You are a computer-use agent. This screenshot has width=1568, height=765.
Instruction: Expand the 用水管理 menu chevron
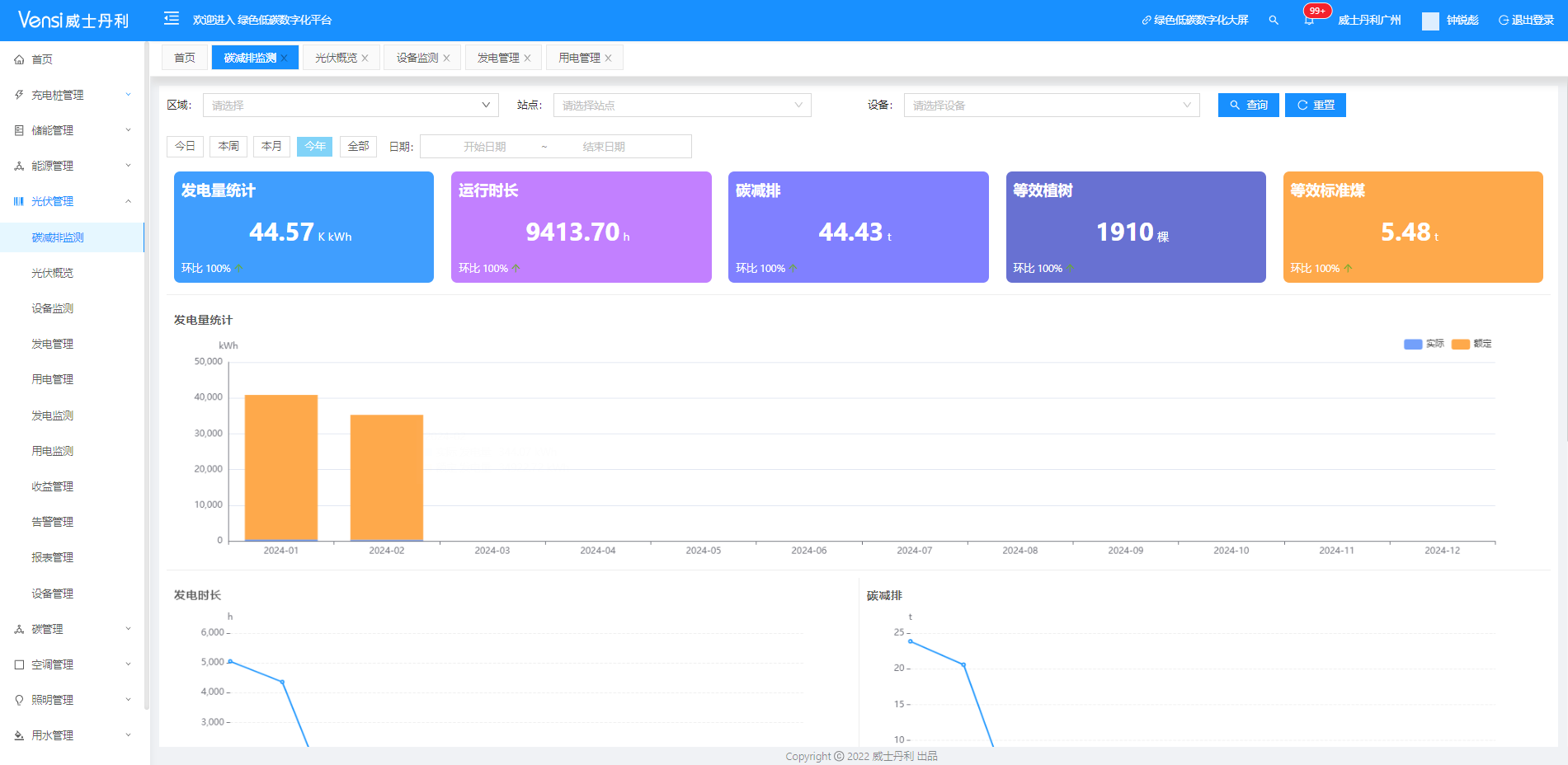128,735
